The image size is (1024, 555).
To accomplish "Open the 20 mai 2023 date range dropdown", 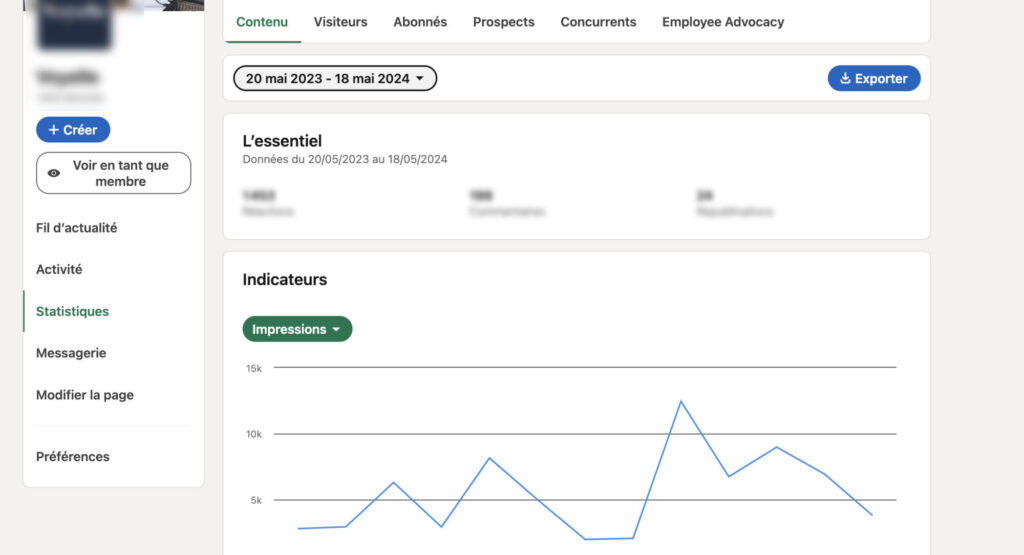I will tap(335, 79).
